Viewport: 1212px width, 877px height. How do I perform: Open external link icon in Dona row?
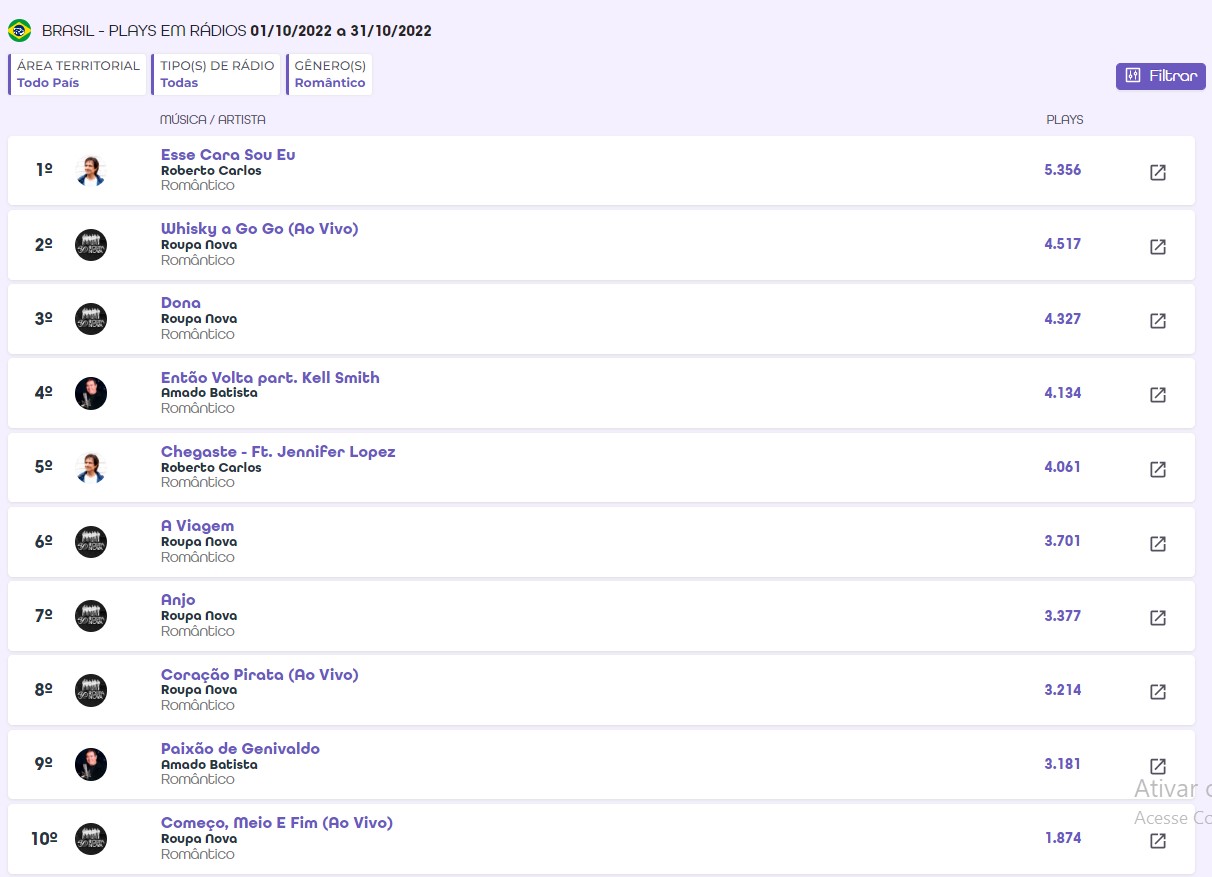click(1158, 321)
